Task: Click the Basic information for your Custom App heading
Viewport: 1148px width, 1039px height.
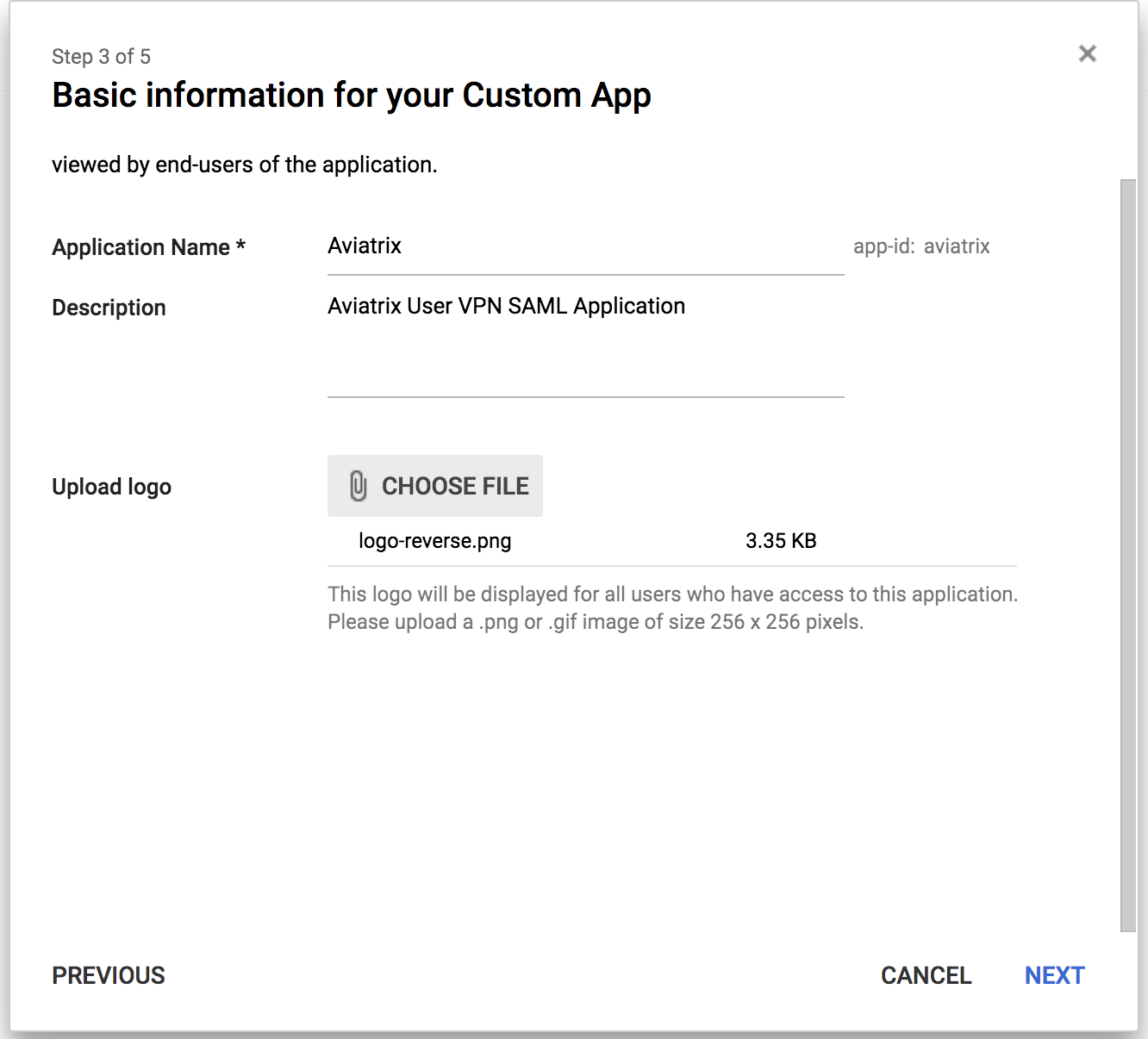Action: 351,96
